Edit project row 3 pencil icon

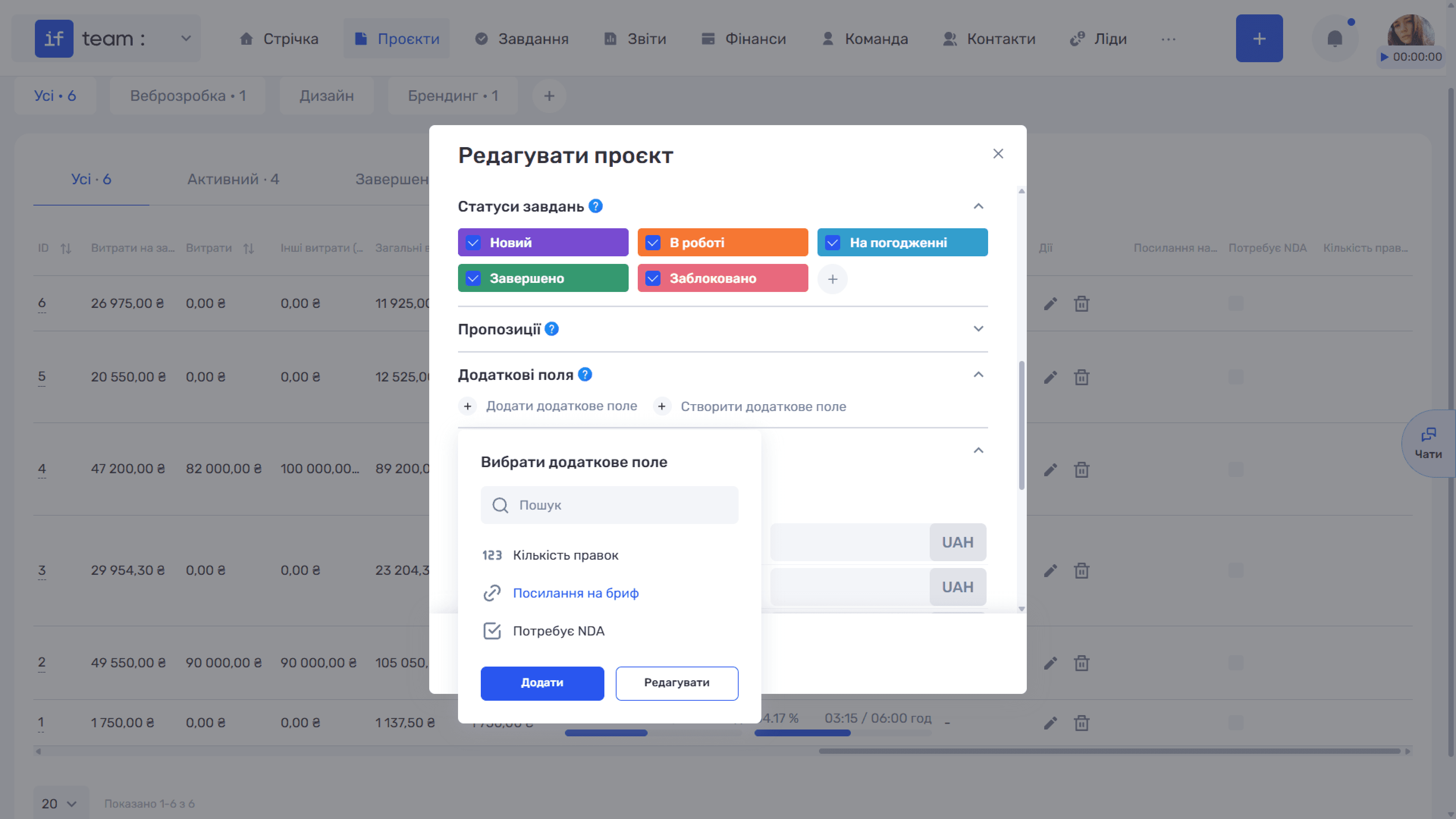pos(1050,570)
